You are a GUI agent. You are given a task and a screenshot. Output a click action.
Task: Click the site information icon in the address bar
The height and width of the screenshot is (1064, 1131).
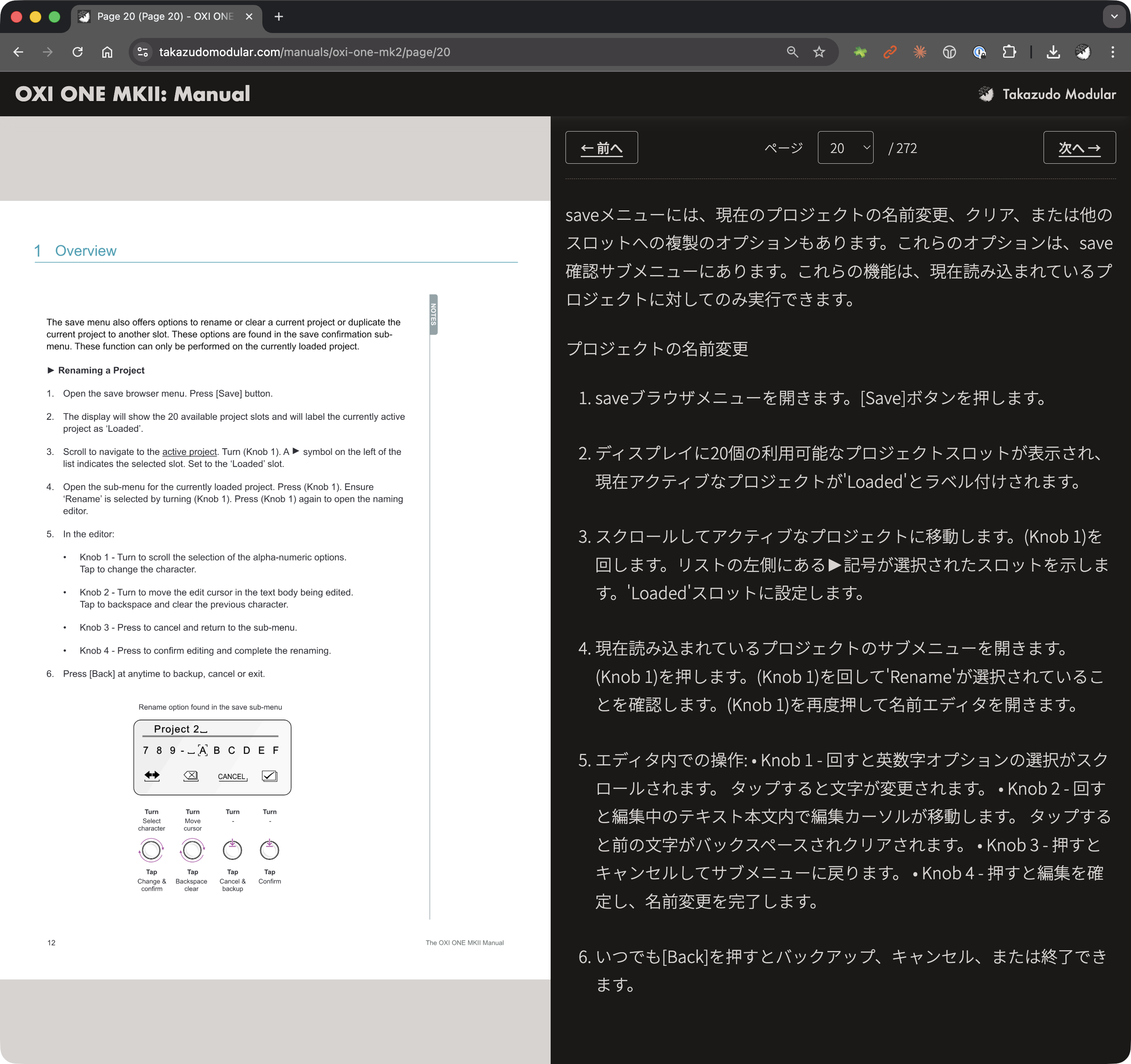(x=142, y=52)
